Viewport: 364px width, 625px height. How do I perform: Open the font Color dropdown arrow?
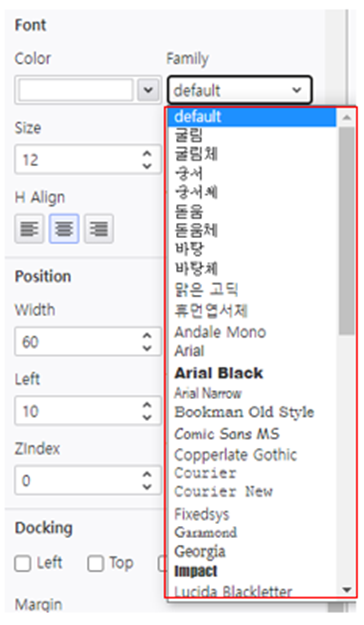point(148,90)
